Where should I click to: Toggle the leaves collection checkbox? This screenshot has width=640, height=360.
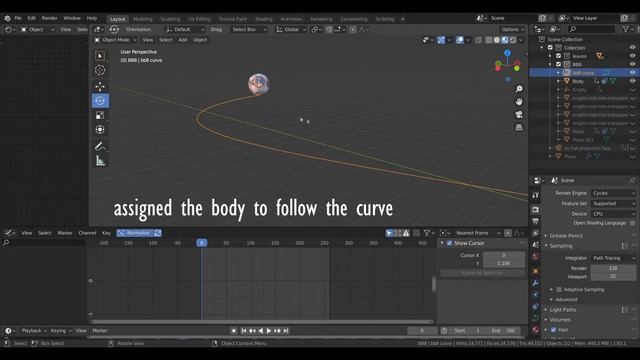point(558,56)
